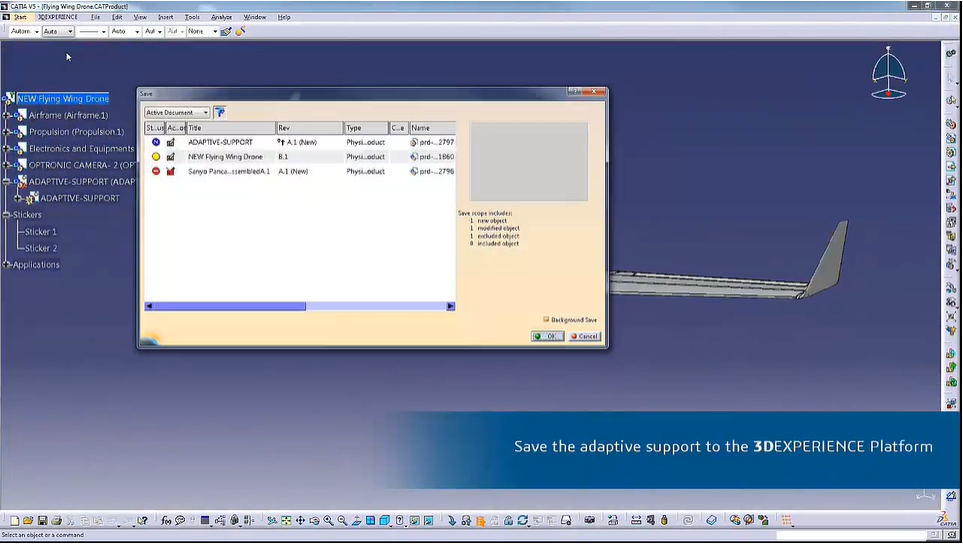Image resolution: width=963 pixels, height=544 pixels.
Task: Click the New document icon in bottom toolbar
Action: [x=14, y=521]
